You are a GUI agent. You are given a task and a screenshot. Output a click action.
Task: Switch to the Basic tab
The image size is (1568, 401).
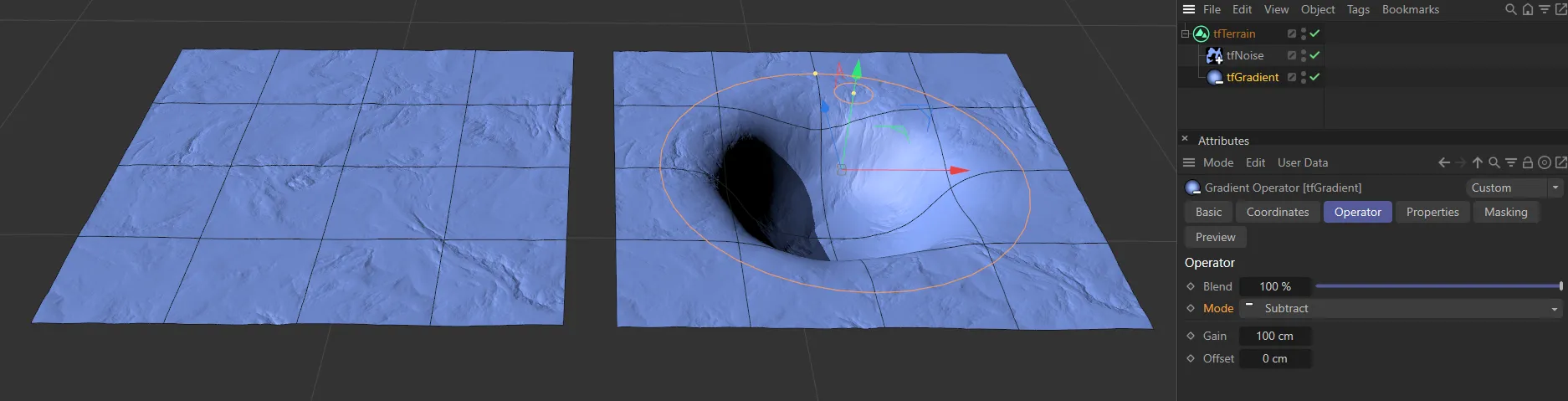[x=1209, y=212]
